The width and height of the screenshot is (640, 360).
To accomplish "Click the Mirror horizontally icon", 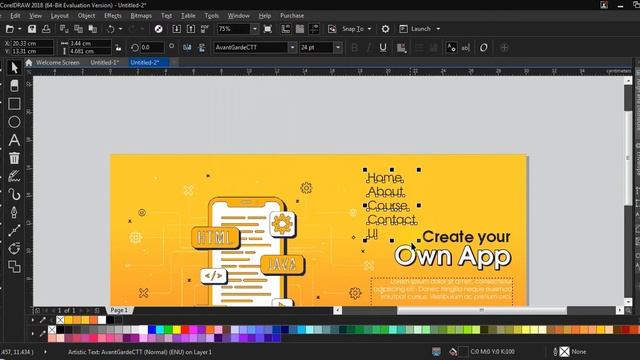I will point(187,48).
